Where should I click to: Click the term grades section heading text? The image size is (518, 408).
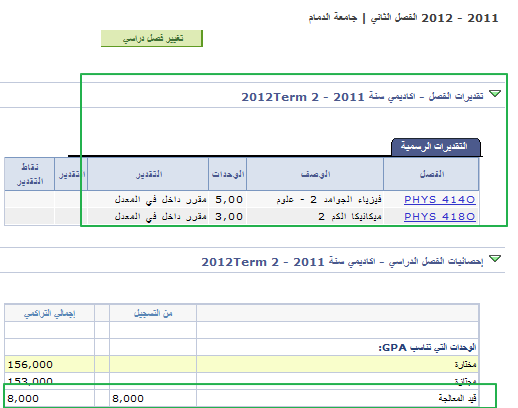coord(362,97)
